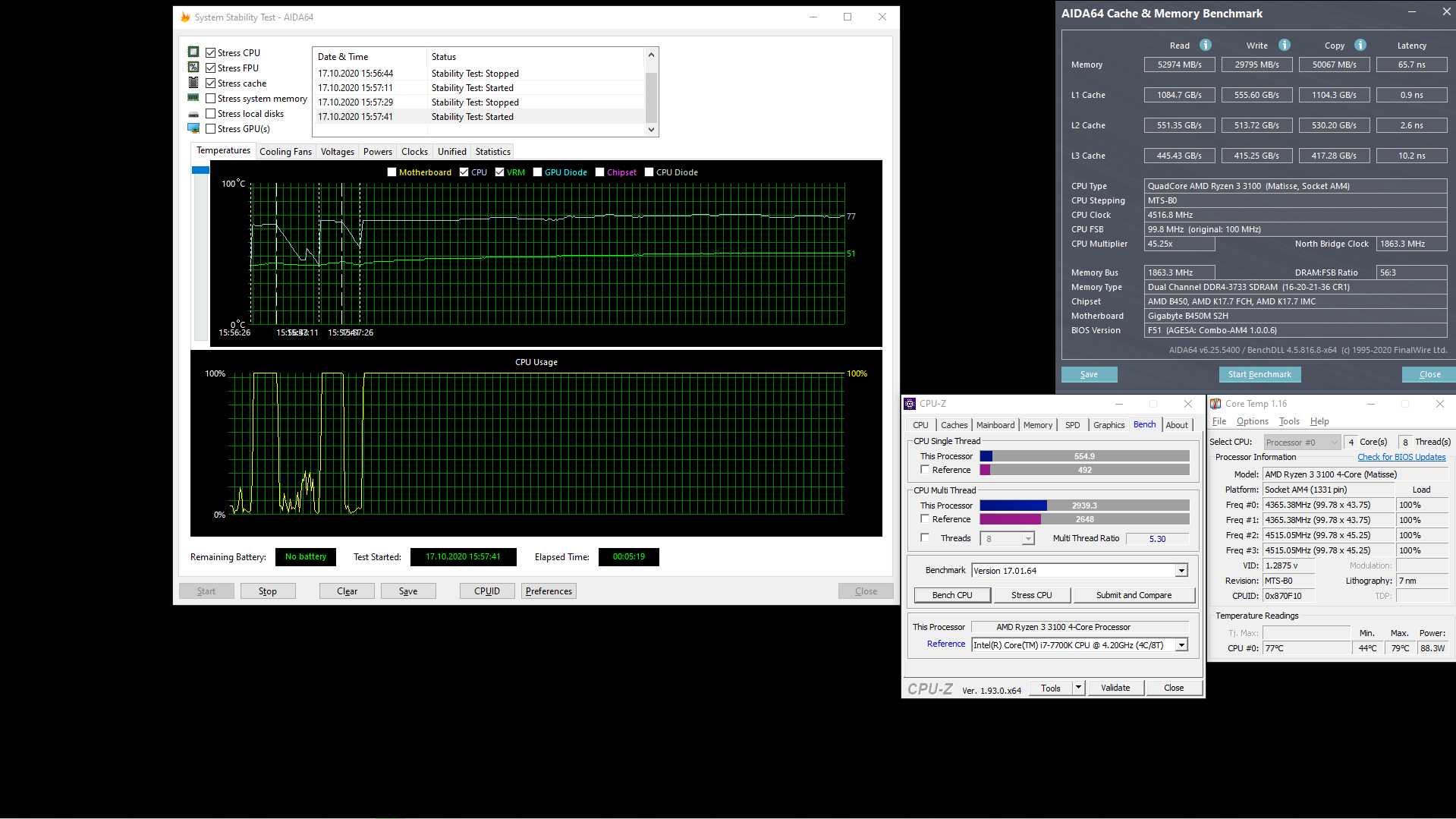Enable Stress local disks
This screenshot has height=819, width=1456.
tap(211, 114)
